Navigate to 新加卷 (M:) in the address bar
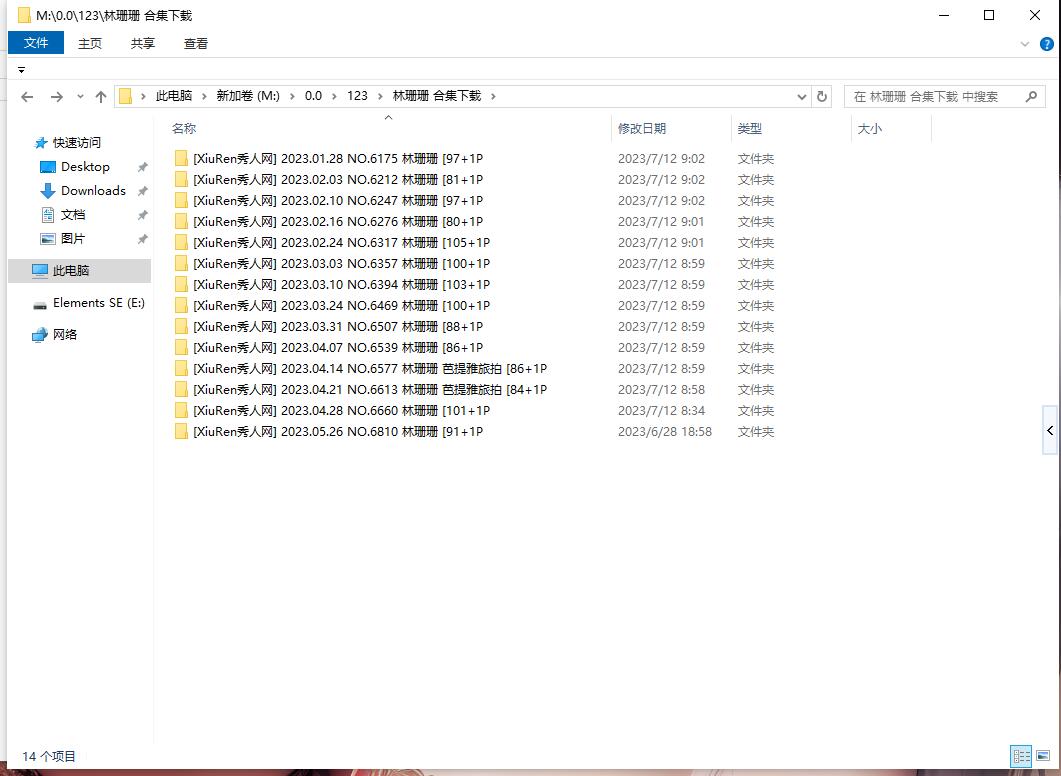Image resolution: width=1061 pixels, height=776 pixels. coord(248,96)
